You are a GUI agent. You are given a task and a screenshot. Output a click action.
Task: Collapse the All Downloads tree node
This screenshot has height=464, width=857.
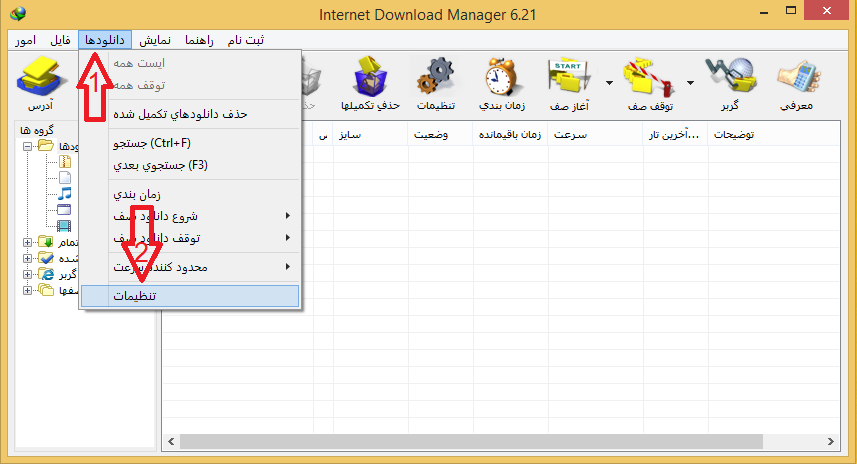coord(27,146)
